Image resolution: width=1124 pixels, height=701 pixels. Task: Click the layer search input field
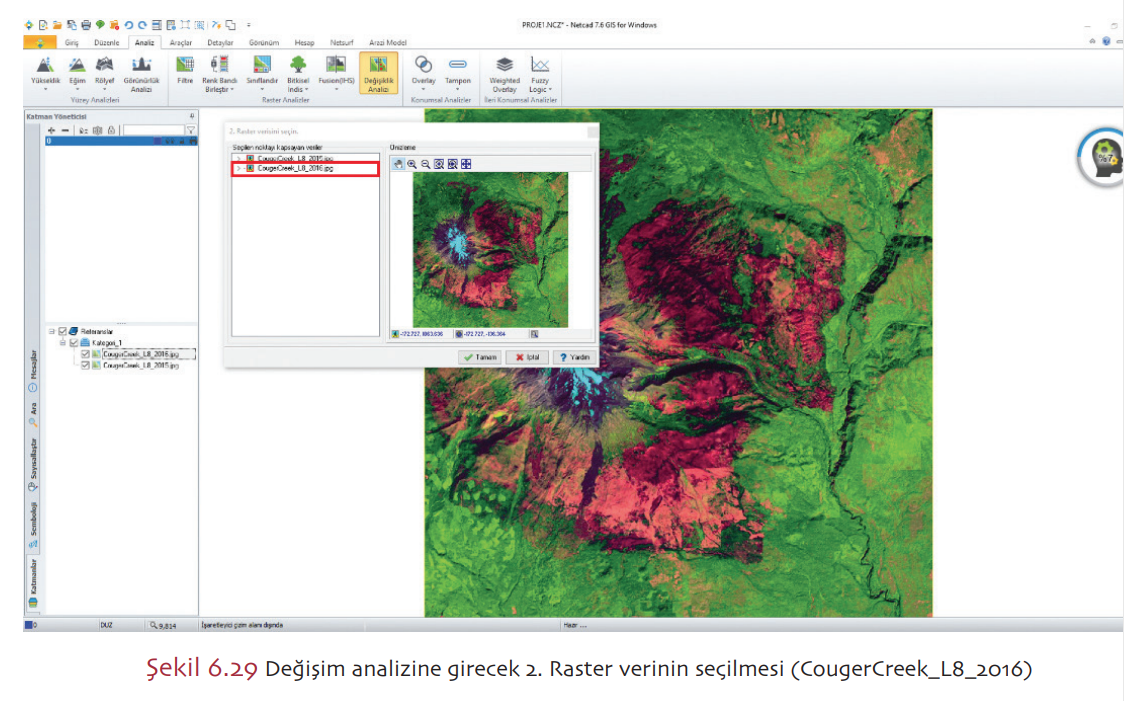tap(152, 130)
